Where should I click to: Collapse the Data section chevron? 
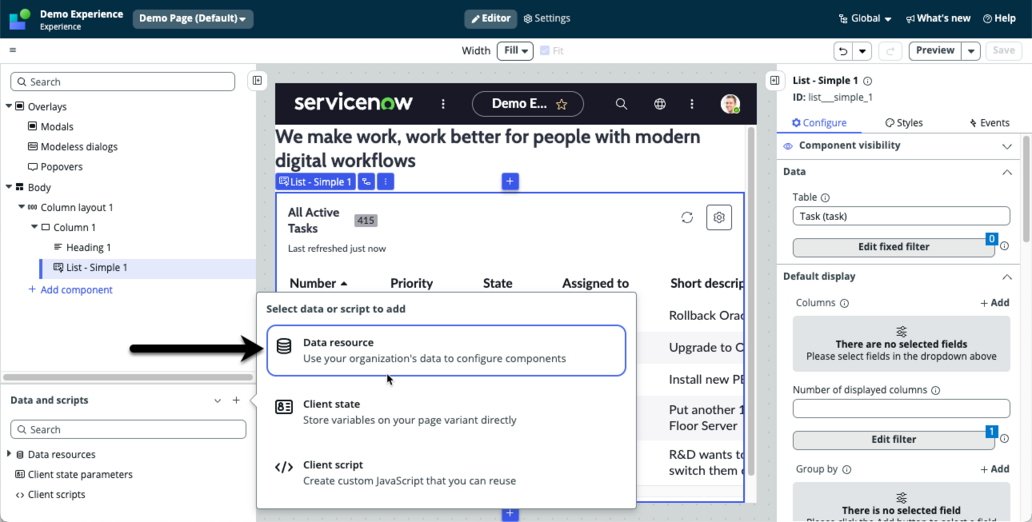1006,172
